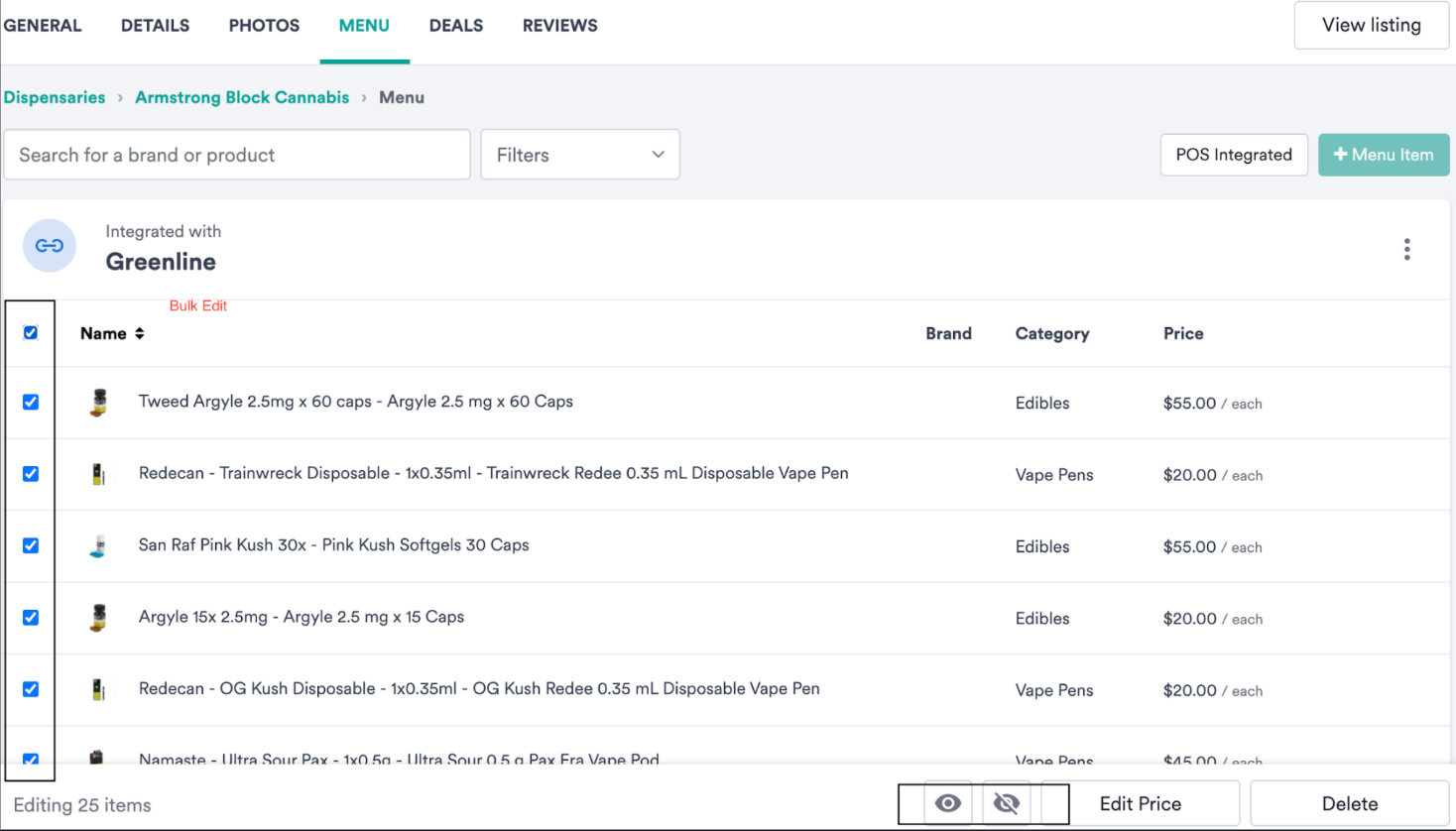Add a new item with + Menu Item
Screen dimensions: 1456x831
(1383, 155)
